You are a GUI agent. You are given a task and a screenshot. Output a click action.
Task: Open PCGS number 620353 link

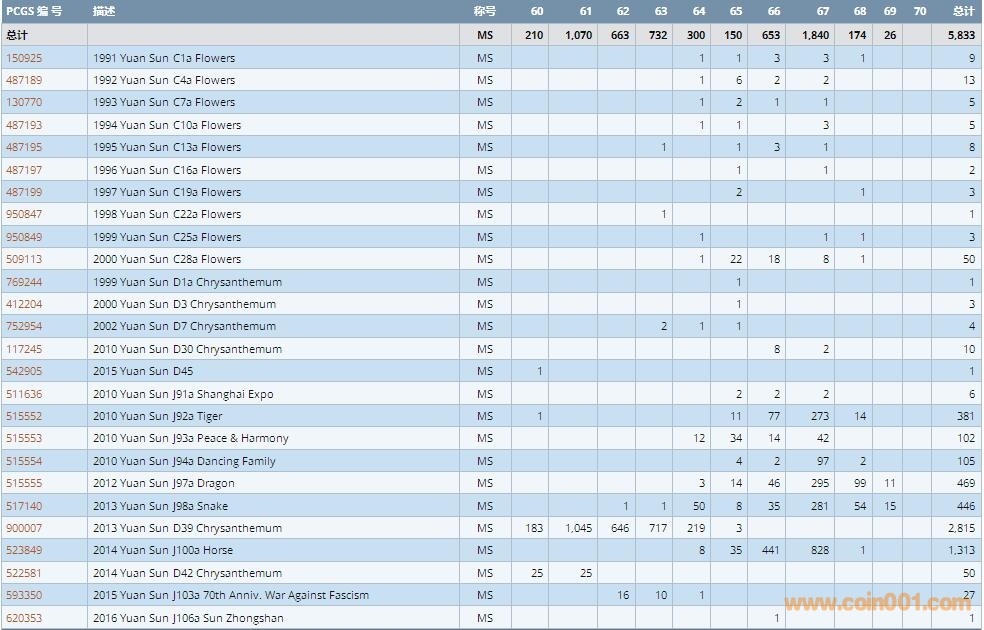[x=24, y=618]
